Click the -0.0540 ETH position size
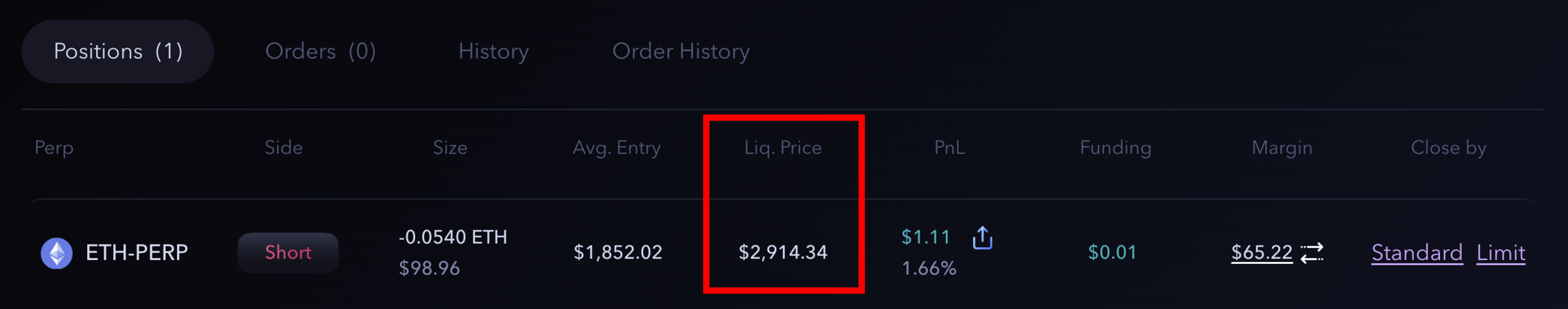The image size is (1568, 309). tap(453, 237)
